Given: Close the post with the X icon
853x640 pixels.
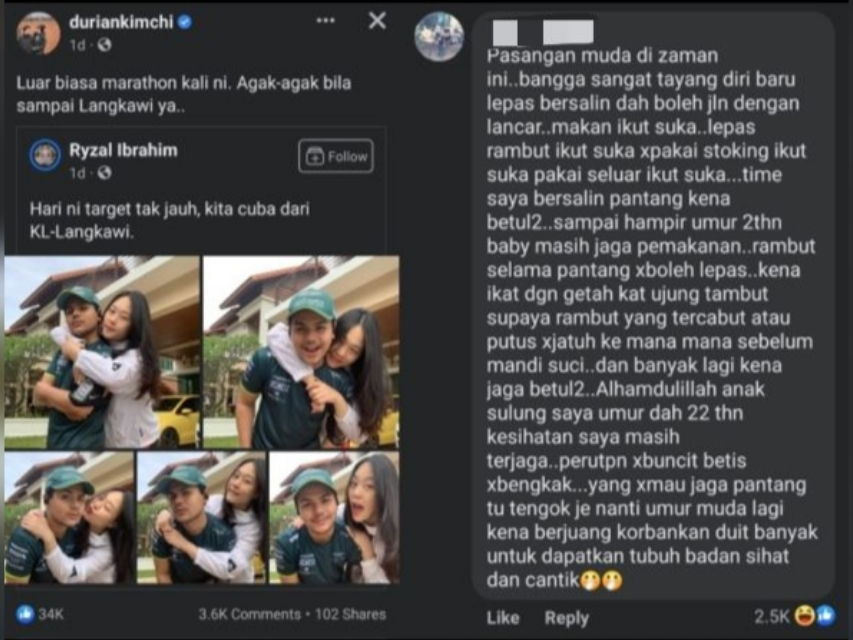Looking at the screenshot, I should point(377,21).
